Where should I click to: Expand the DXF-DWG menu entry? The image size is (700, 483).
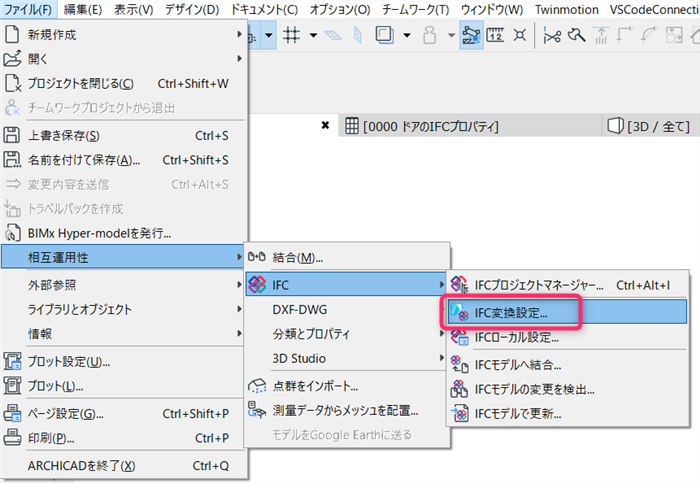[347, 309]
